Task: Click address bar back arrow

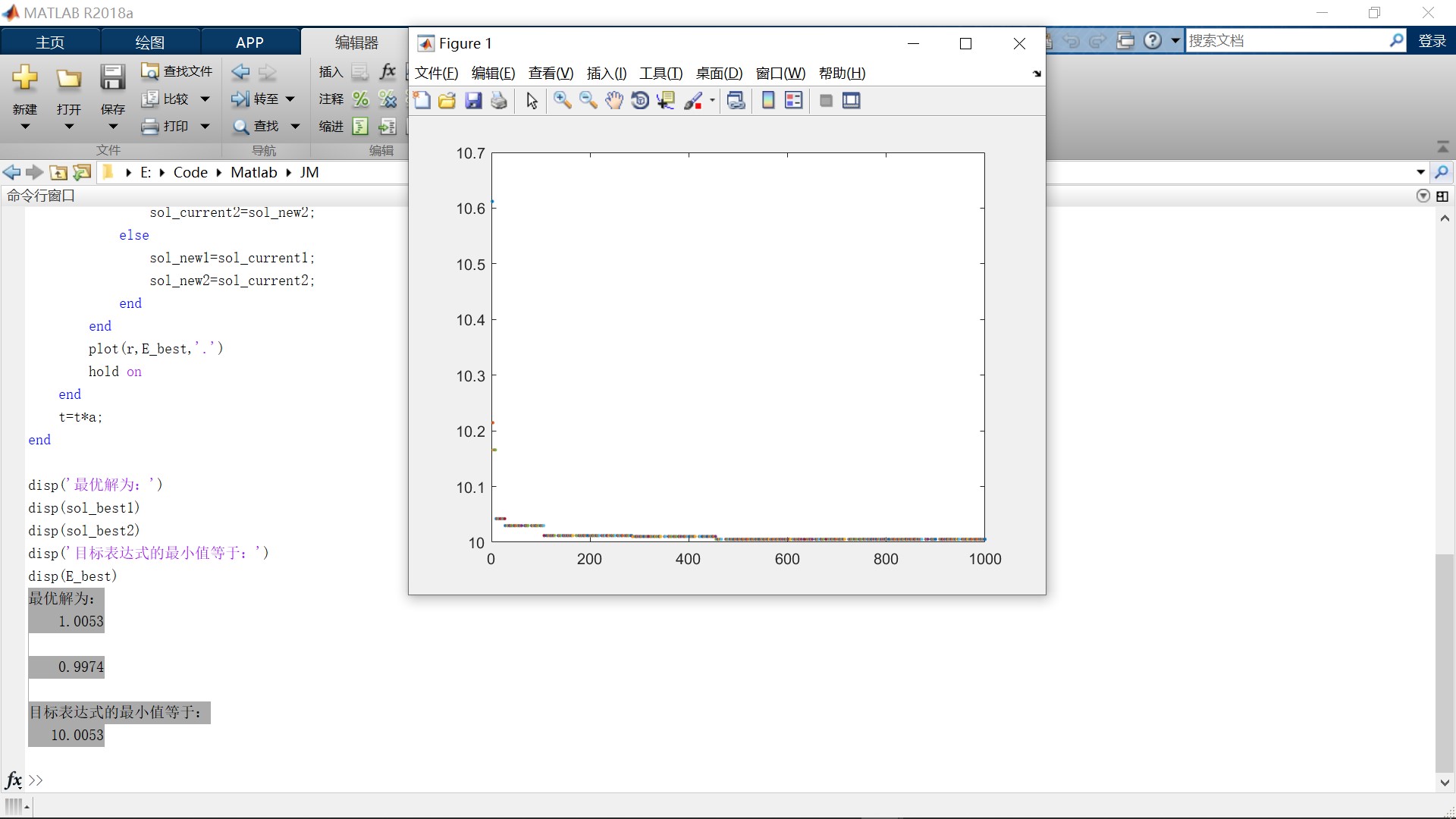Action: pos(11,173)
